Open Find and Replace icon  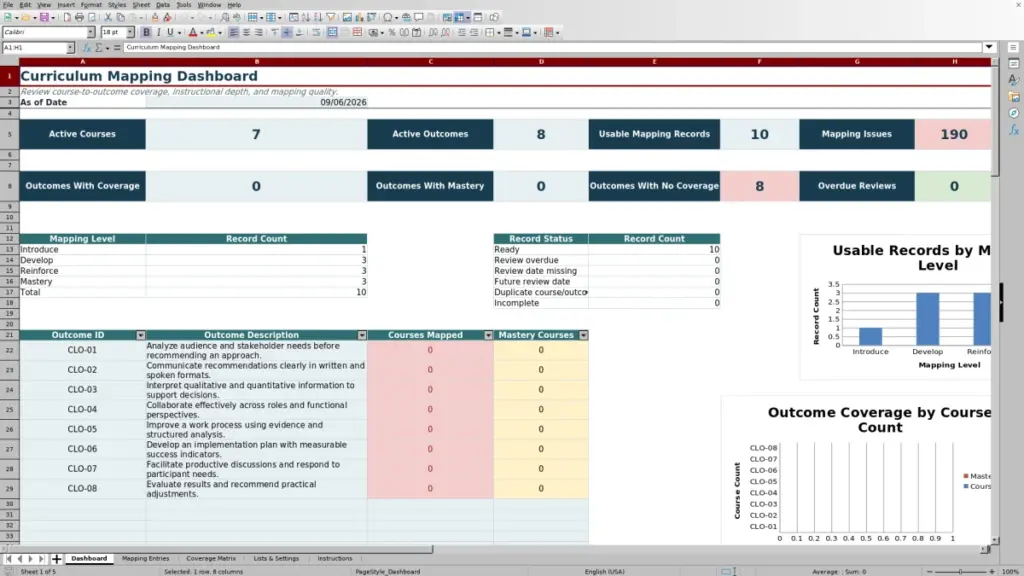pos(225,18)
